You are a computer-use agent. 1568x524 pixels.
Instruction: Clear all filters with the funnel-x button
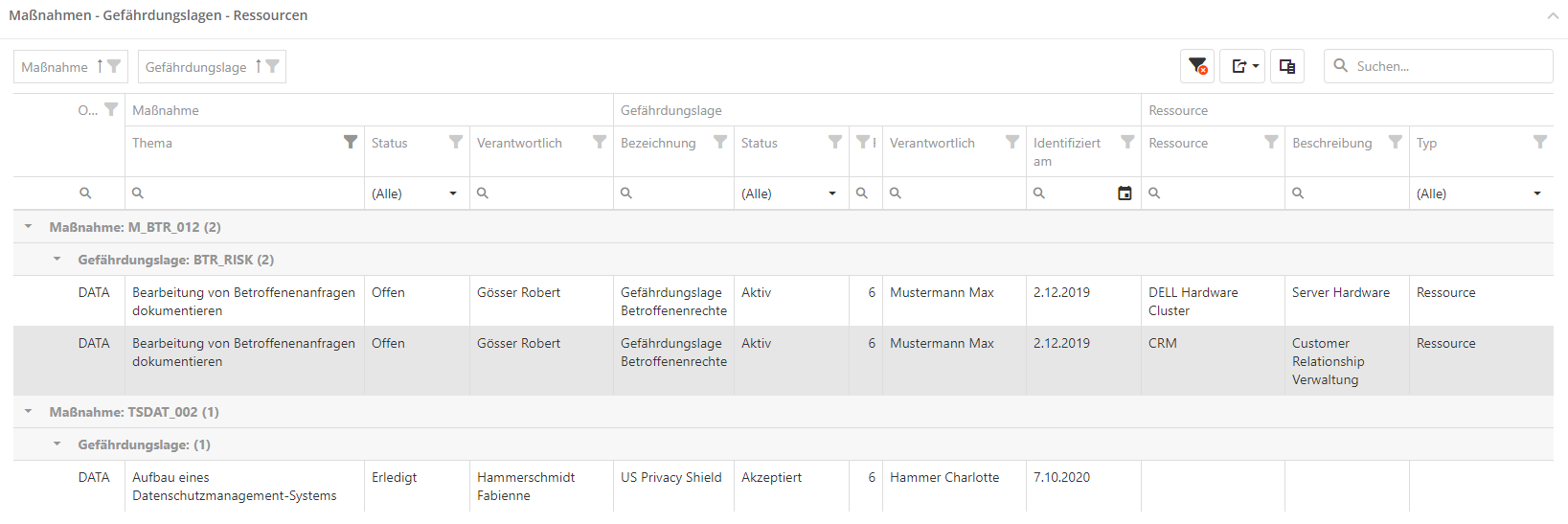(x=1196, y=66)
